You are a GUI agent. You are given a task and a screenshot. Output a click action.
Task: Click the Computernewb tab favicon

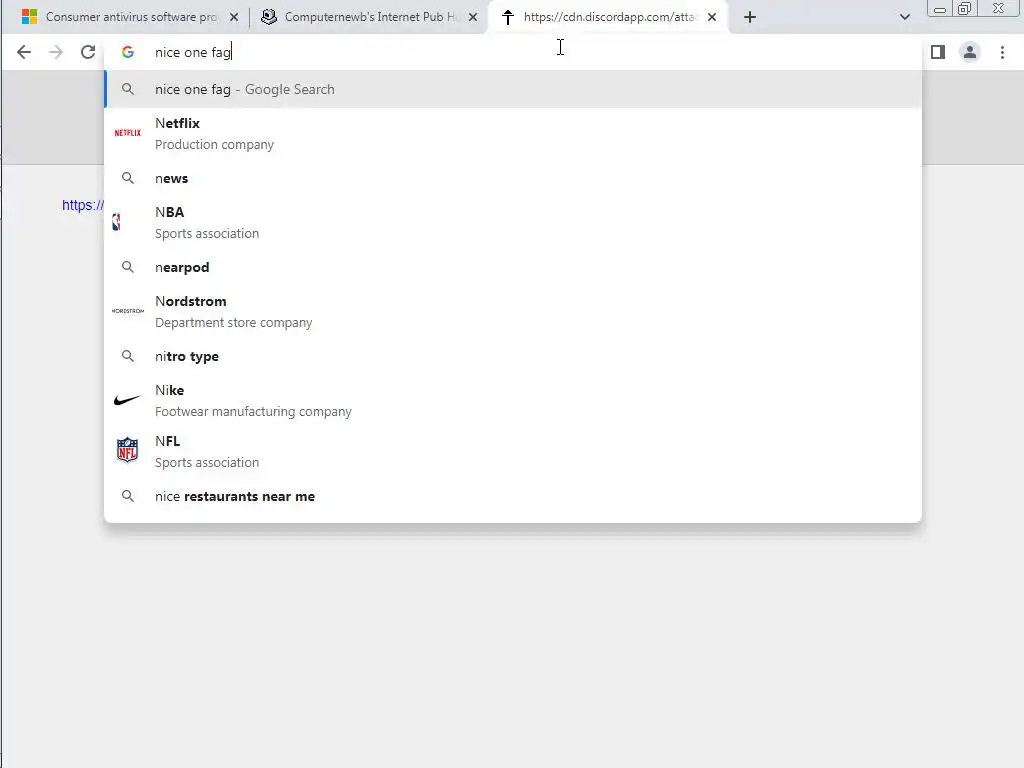point(268,17)
